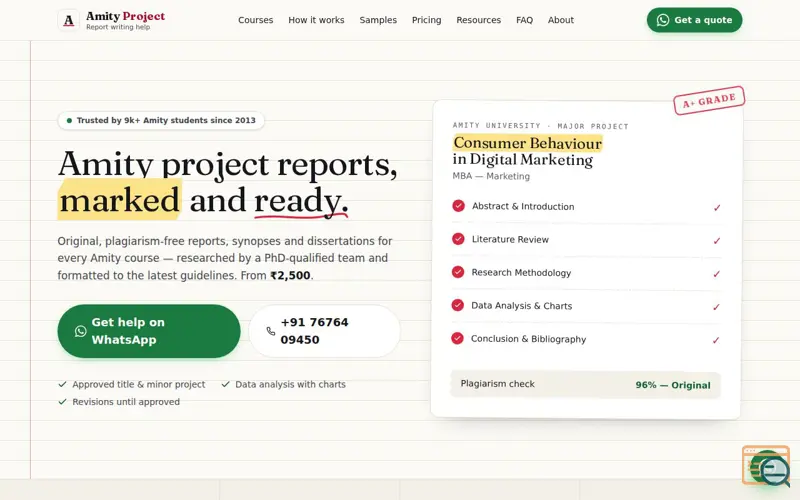Click the AMITY UNIVERSITY · MAJOR PROJECT label

[x=540, y=126]
